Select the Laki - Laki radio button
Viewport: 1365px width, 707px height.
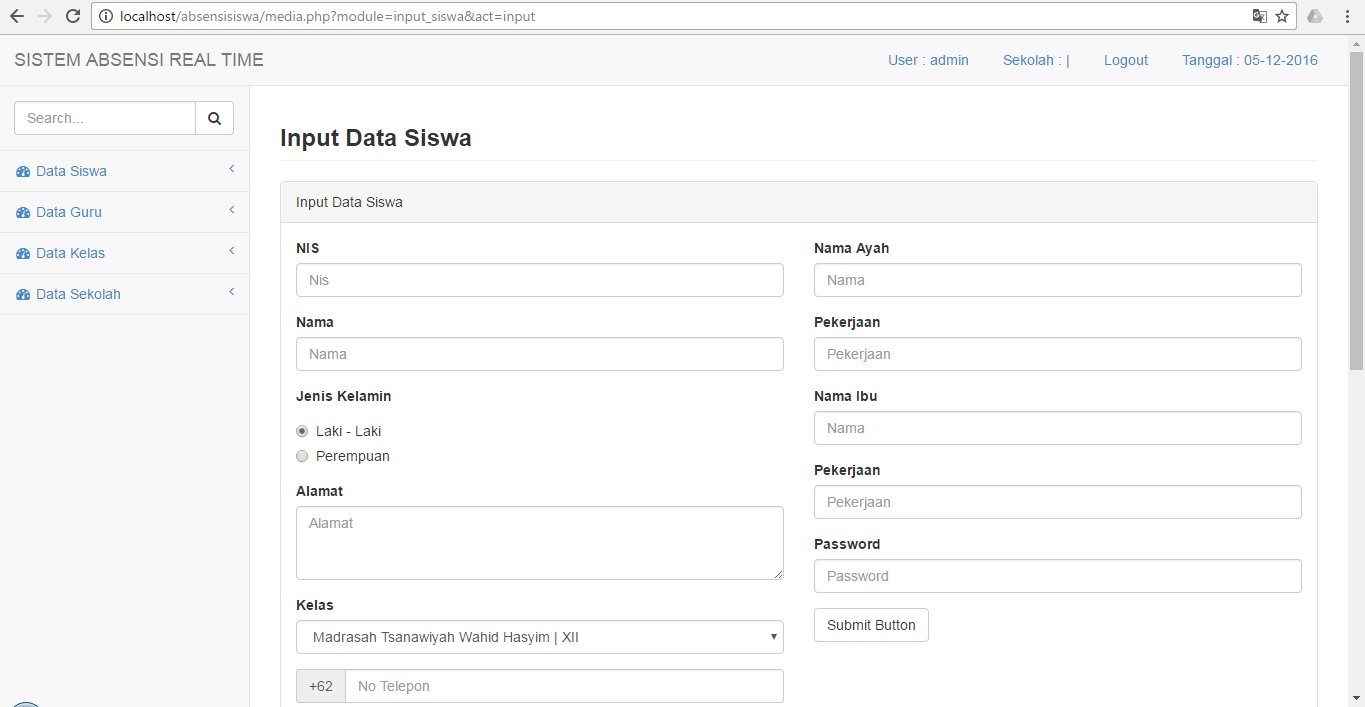pos(302,430)
